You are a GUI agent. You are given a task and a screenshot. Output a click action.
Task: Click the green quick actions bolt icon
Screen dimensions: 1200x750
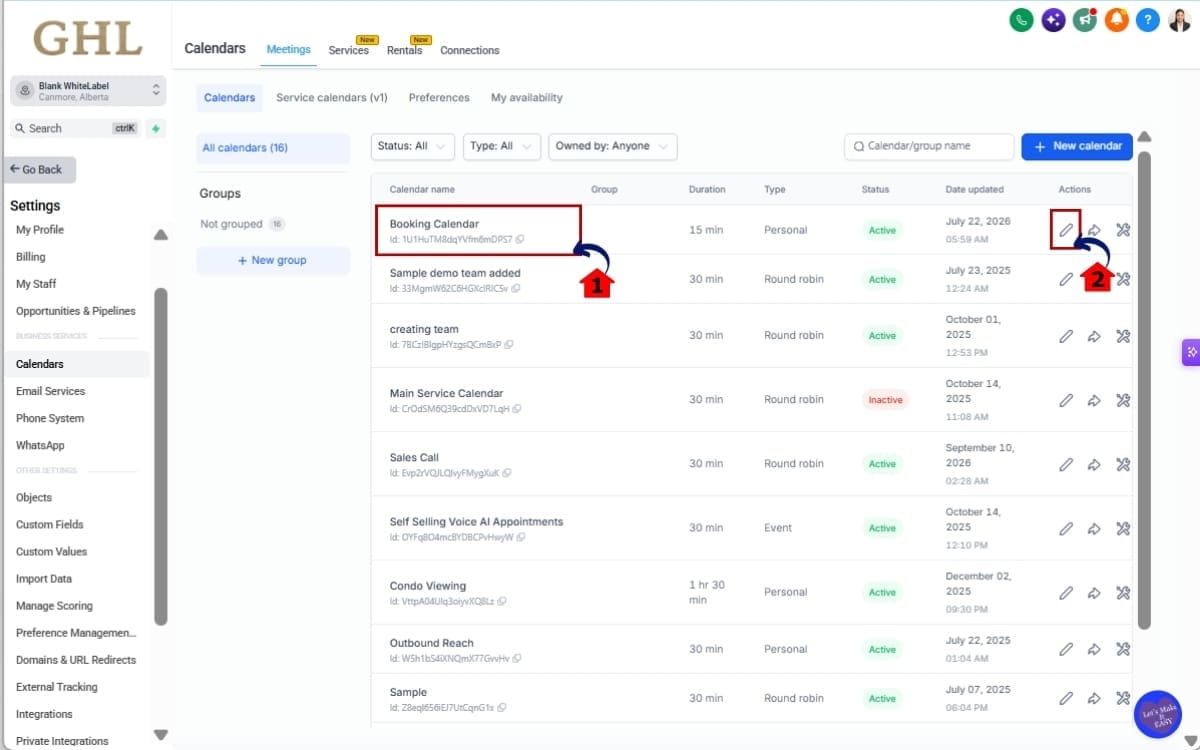click(155, 128)
